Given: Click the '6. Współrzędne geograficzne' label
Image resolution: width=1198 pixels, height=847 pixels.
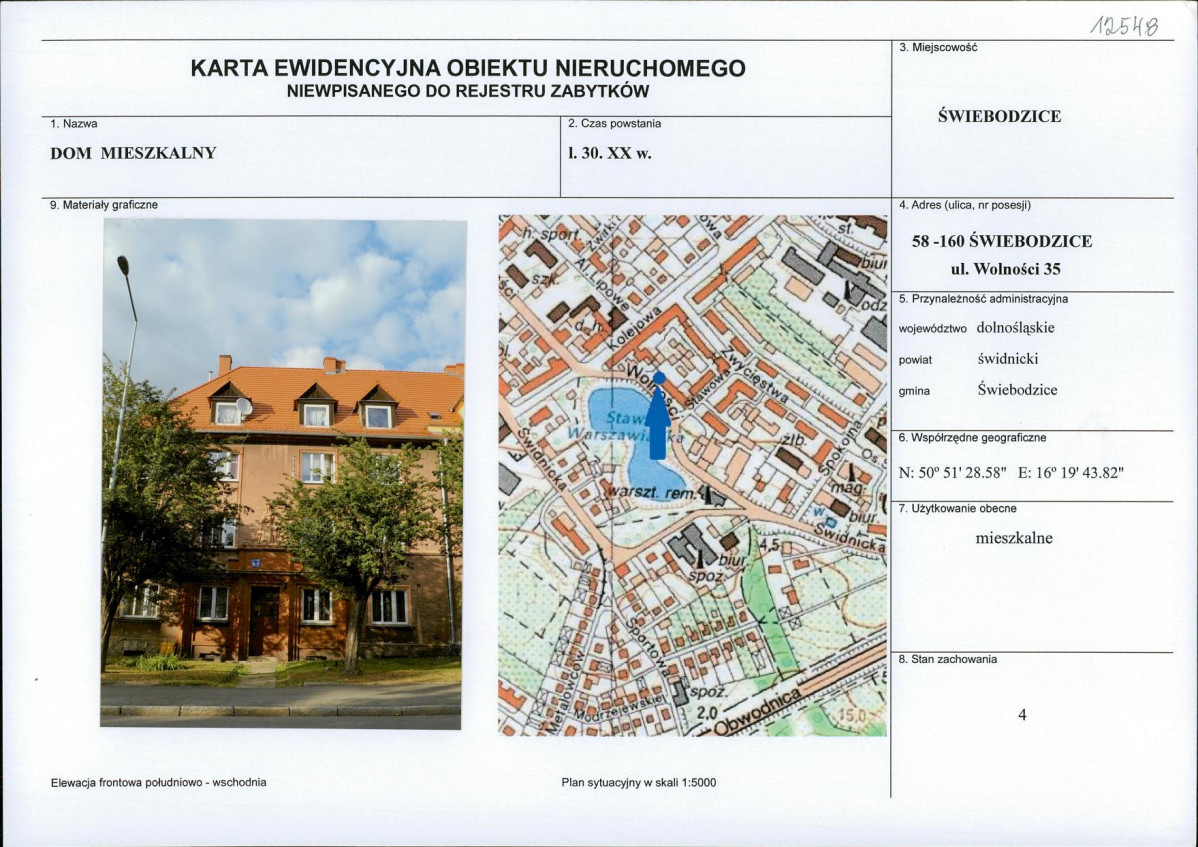Looking at the screenshot, I should [972, 438].
